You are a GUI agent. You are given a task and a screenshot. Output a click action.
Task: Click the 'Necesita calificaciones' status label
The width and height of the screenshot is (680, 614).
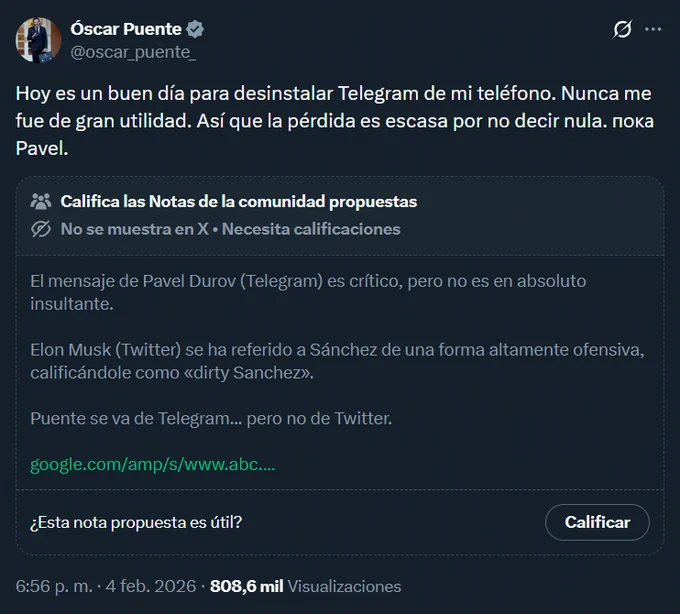pyautogui.click(x=311, y=229)
